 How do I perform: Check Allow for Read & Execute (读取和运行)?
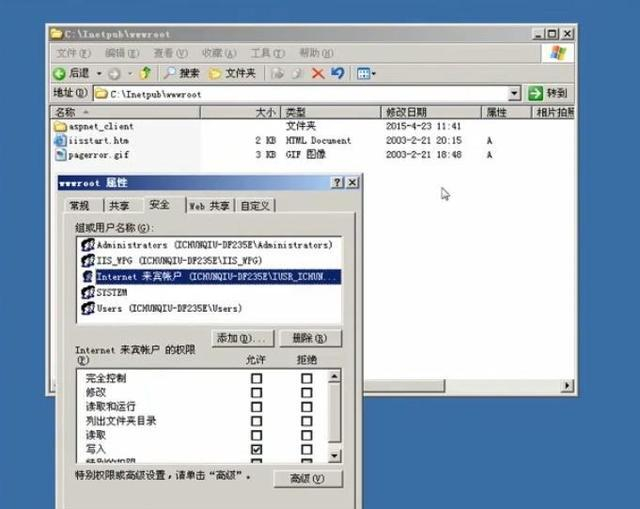256,407
